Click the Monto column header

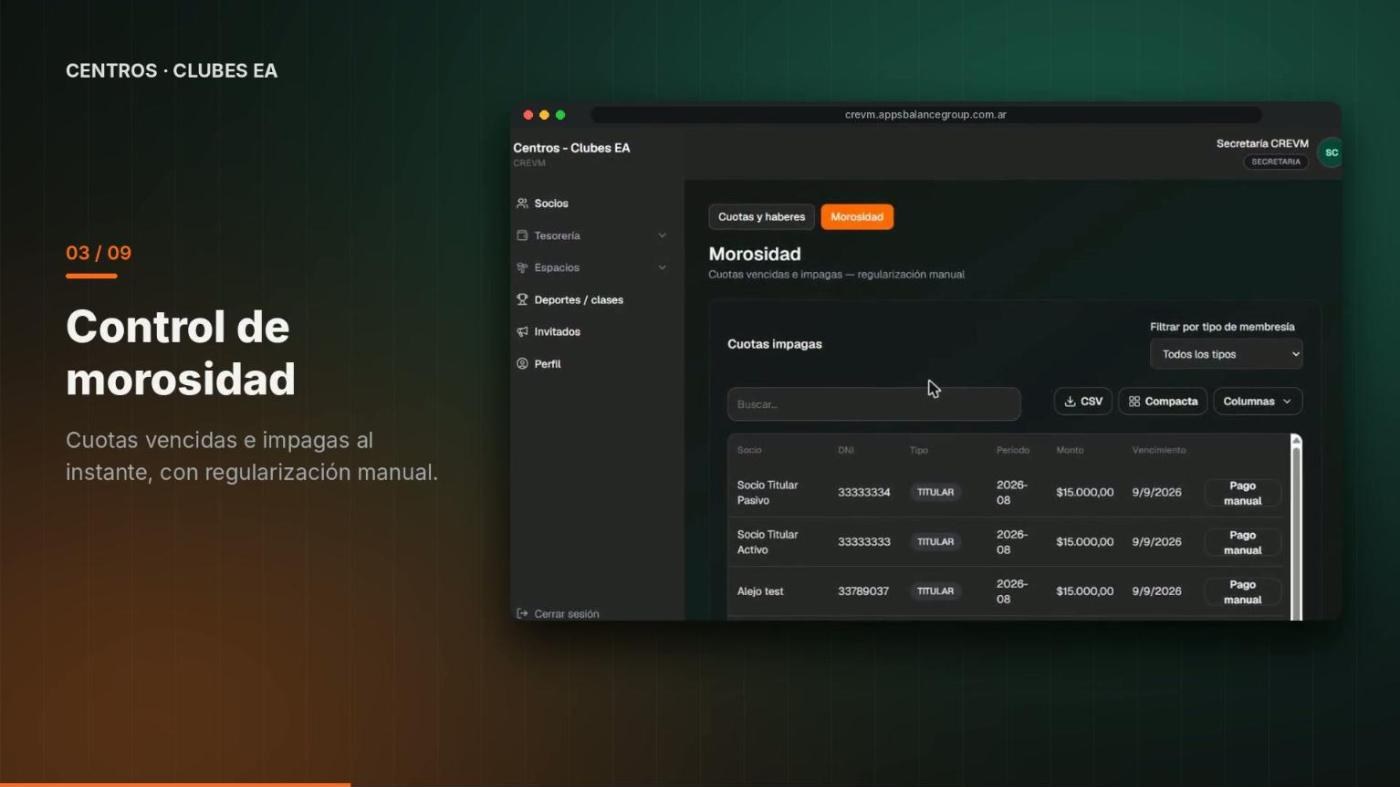[1070, 450]
